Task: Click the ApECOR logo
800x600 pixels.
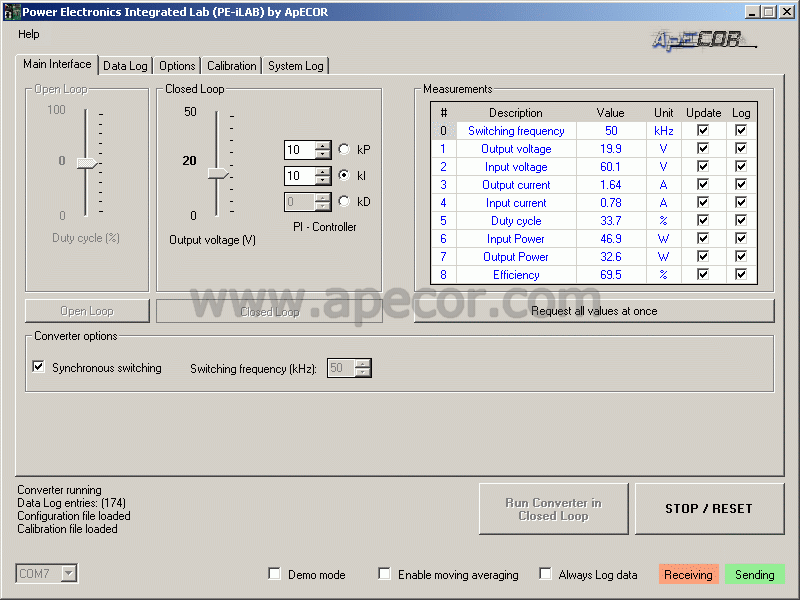Action: [704, 40]
